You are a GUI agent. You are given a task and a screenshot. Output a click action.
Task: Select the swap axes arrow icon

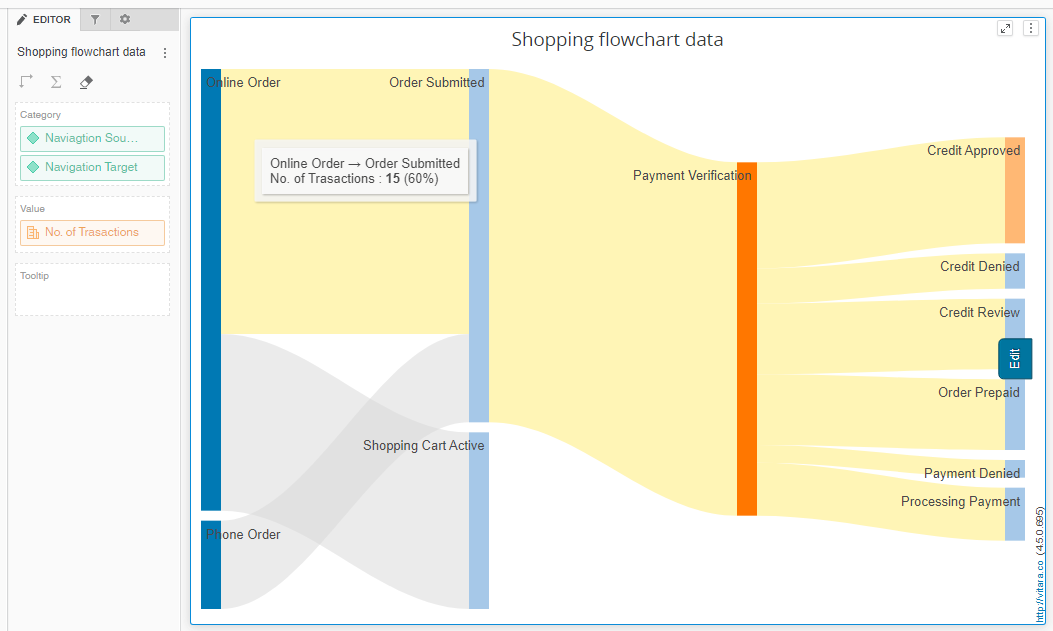26,82
